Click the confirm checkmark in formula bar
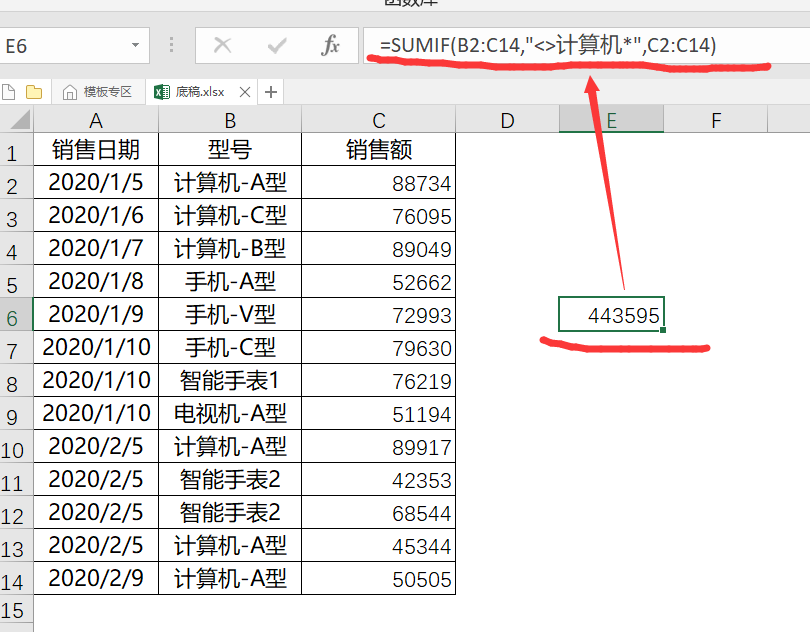810x632 pixels. click(277, 45)
